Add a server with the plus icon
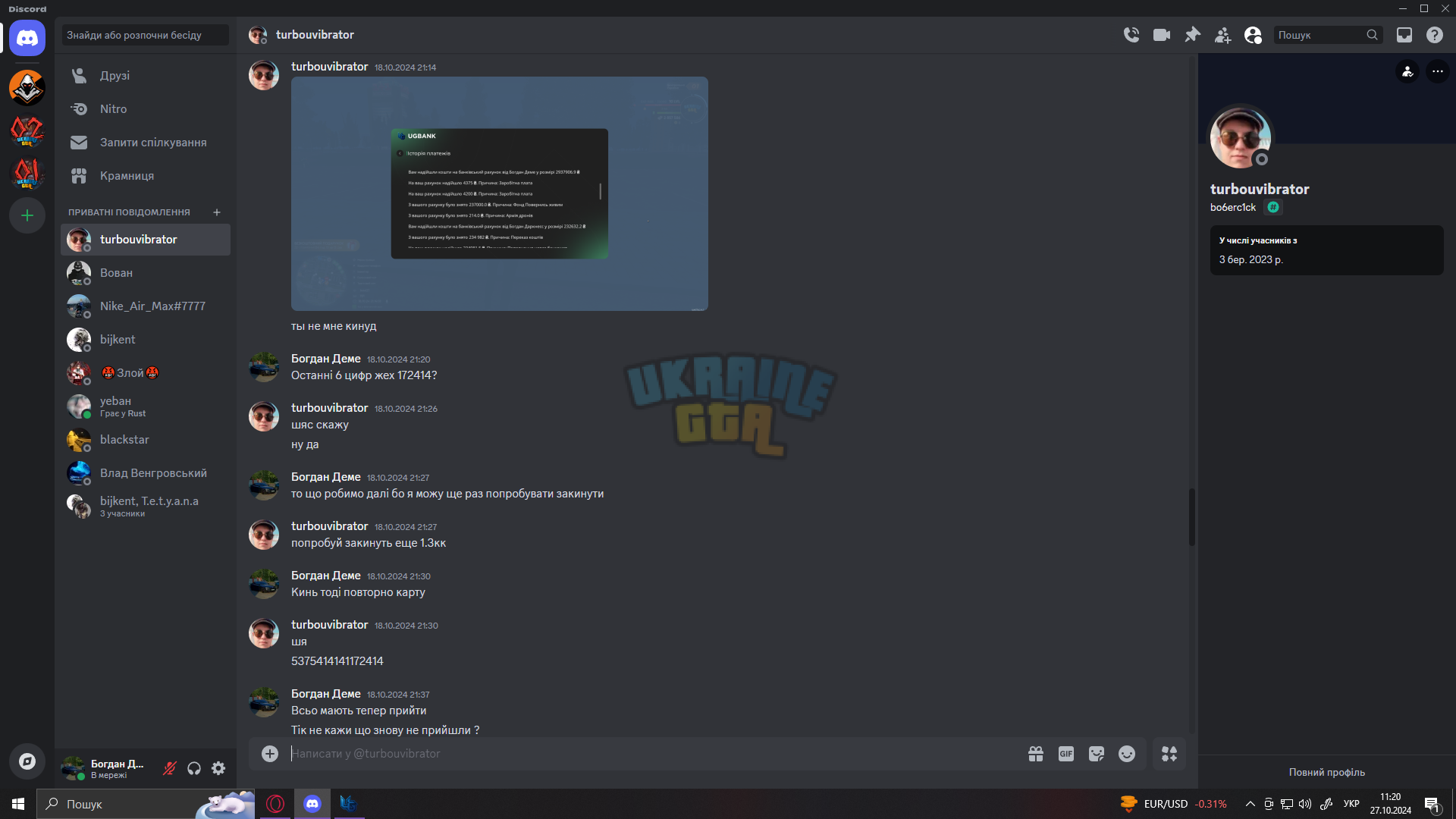Viewport: 1456px width, 819px height. (27, 215)
